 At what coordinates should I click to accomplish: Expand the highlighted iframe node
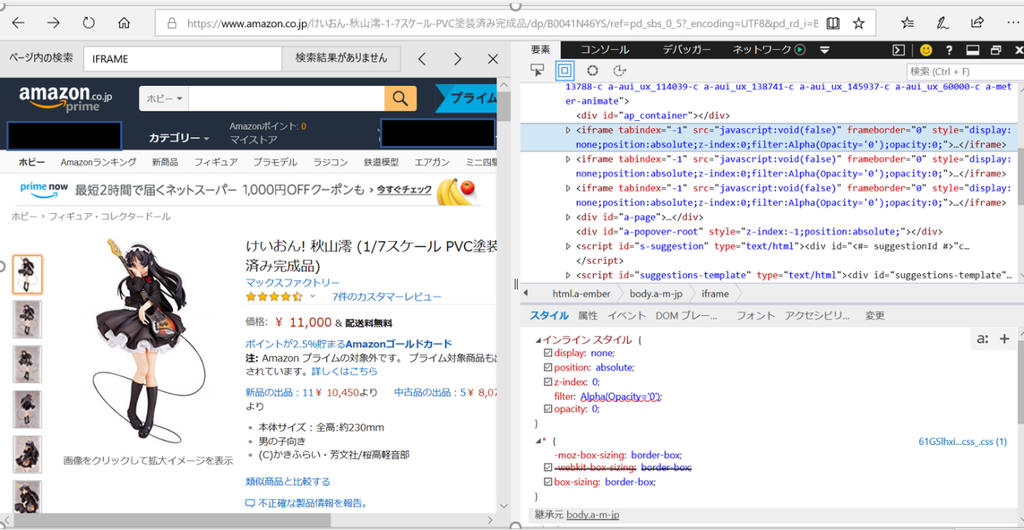pos(568,130)
